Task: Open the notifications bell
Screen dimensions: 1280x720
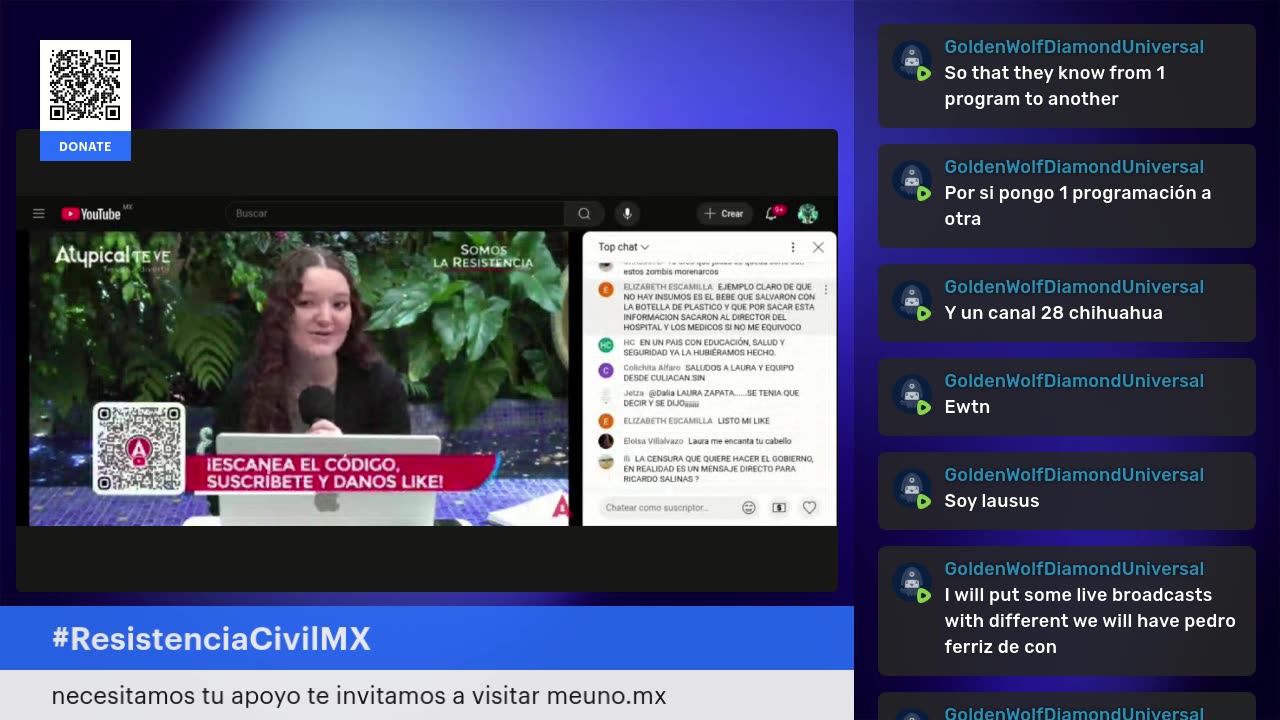Action: point(772,213)
